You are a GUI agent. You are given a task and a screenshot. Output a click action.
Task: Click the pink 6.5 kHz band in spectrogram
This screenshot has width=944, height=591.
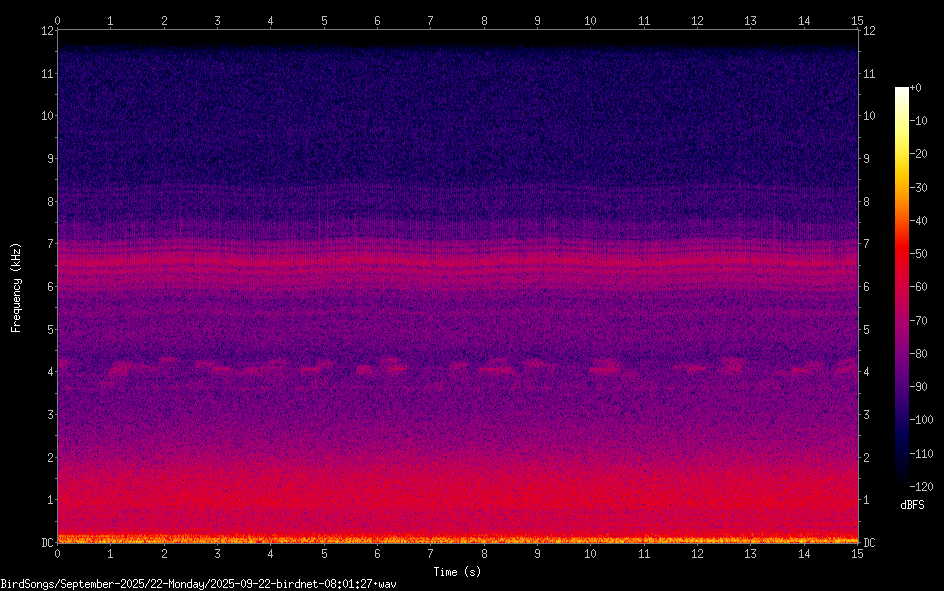[458, 262]
